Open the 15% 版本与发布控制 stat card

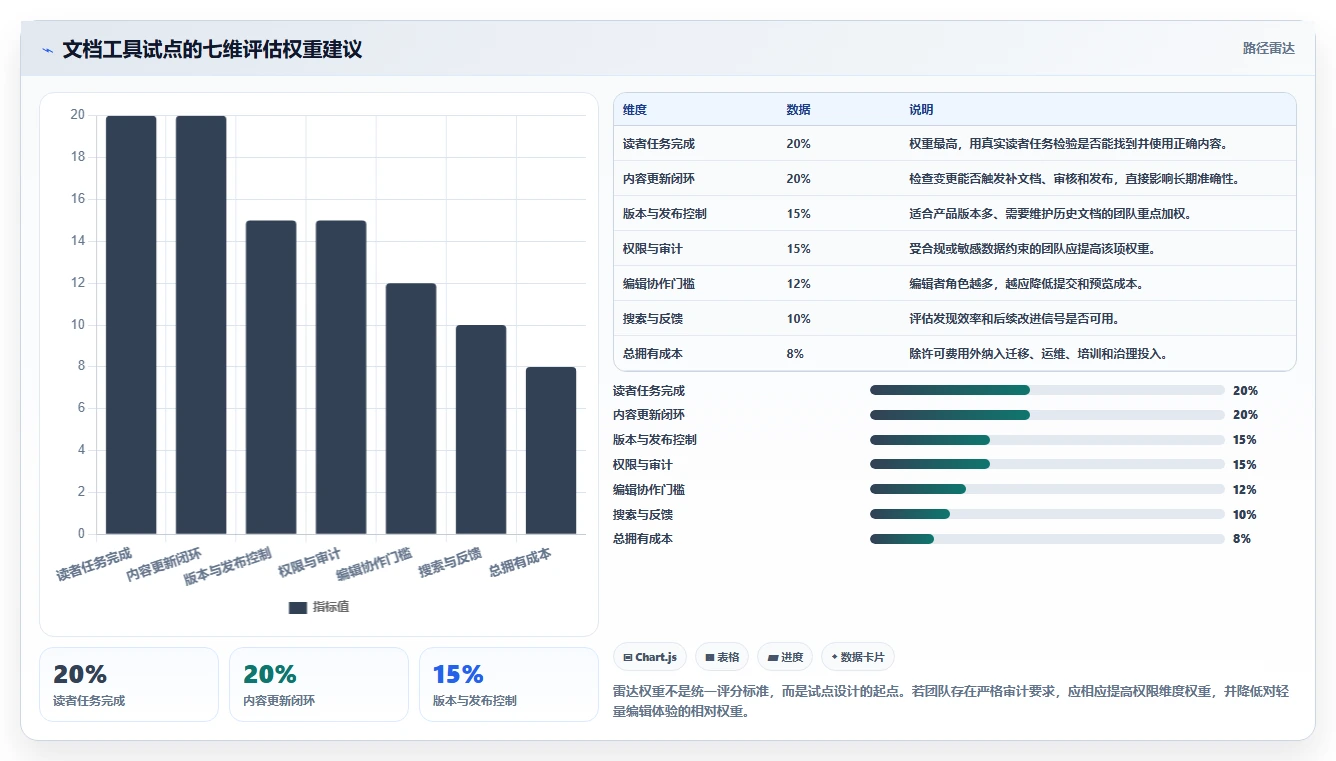509,684
